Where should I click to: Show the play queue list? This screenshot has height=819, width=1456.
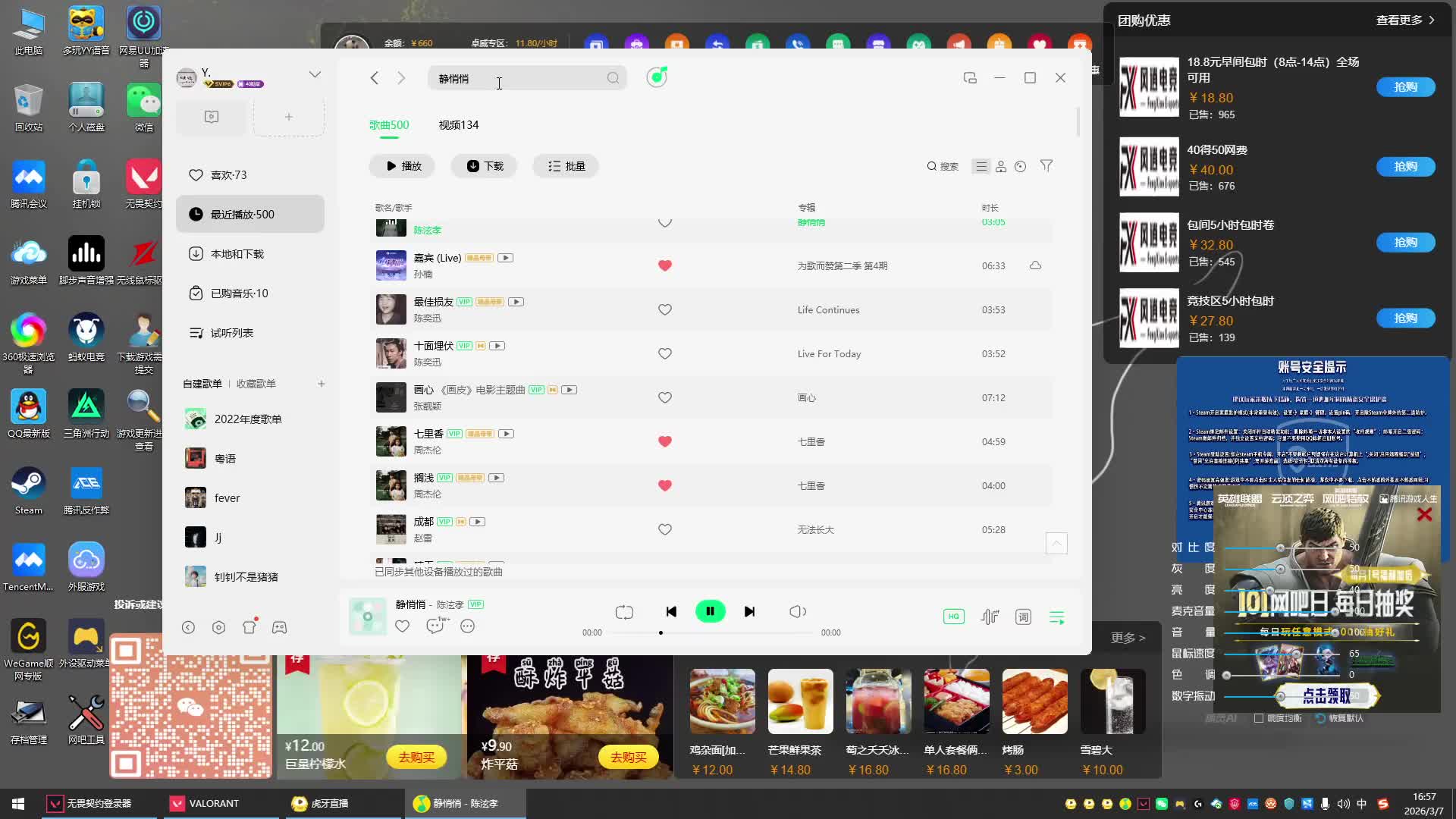tap(1056, 617)
